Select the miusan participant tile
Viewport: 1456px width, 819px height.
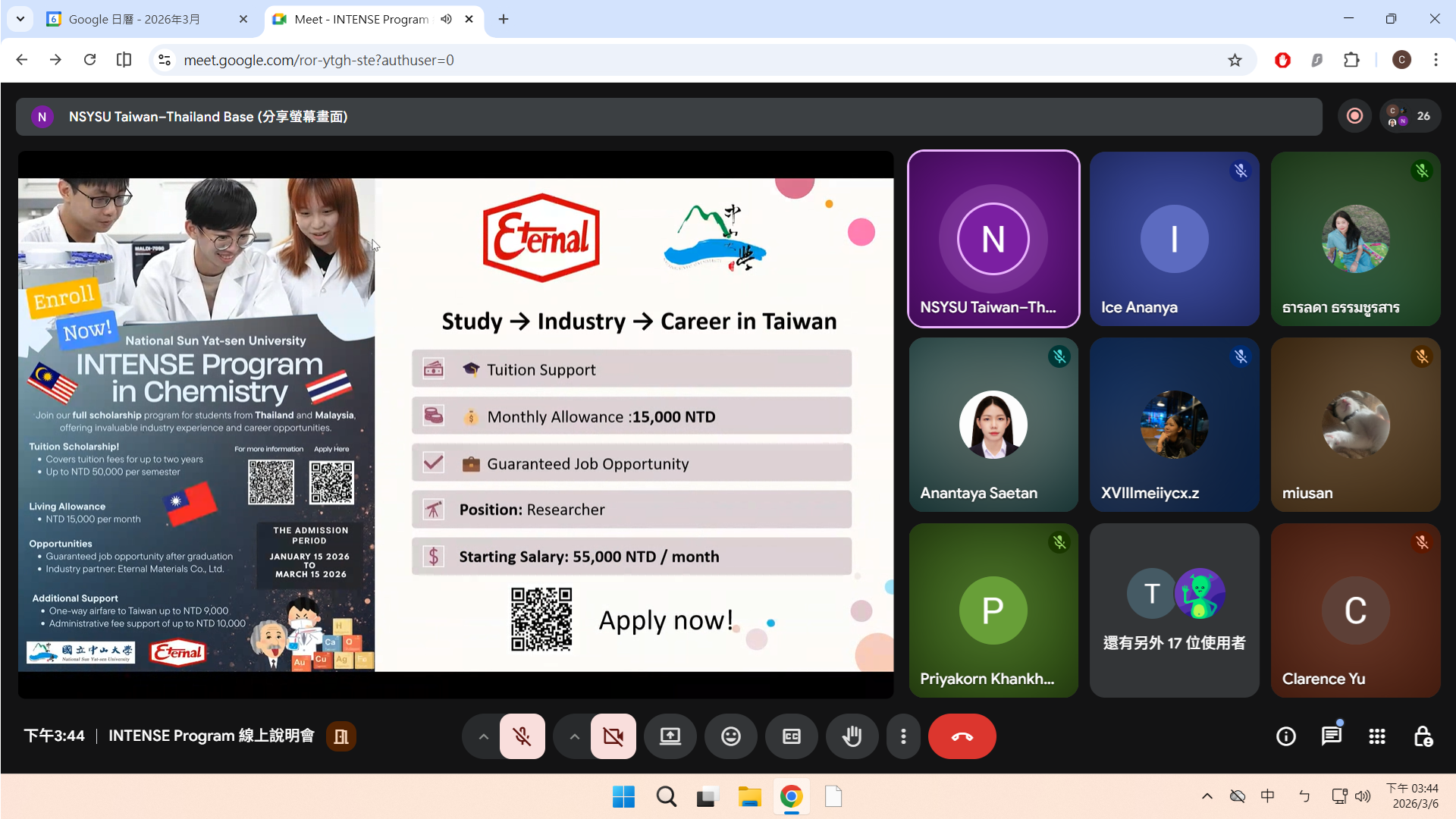(x=1356, y=425)
